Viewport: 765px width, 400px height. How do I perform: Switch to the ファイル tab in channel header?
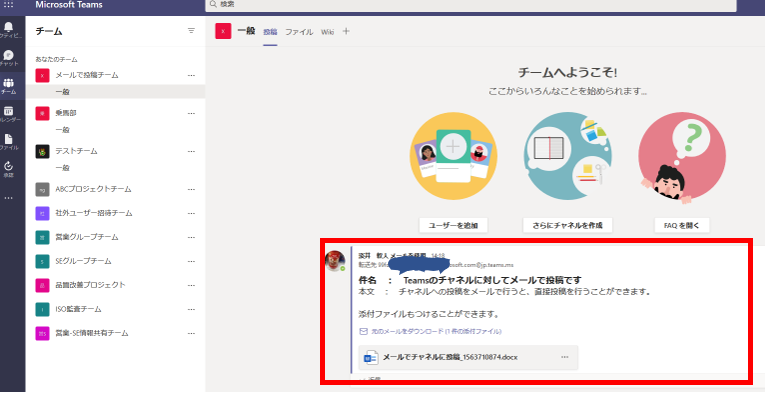click(299, 32)
